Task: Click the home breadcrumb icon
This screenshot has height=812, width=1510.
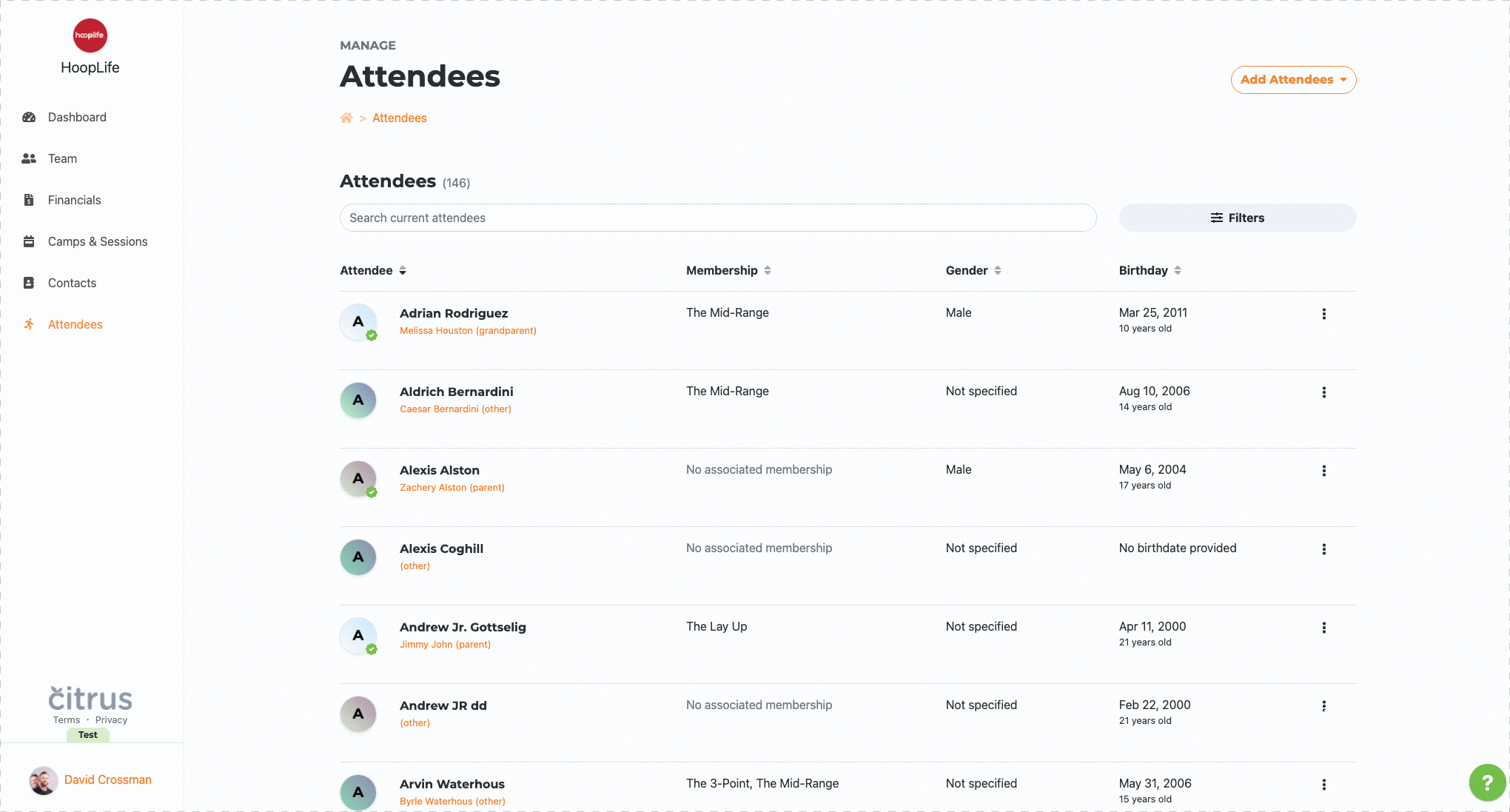Action: pos(346,118)
